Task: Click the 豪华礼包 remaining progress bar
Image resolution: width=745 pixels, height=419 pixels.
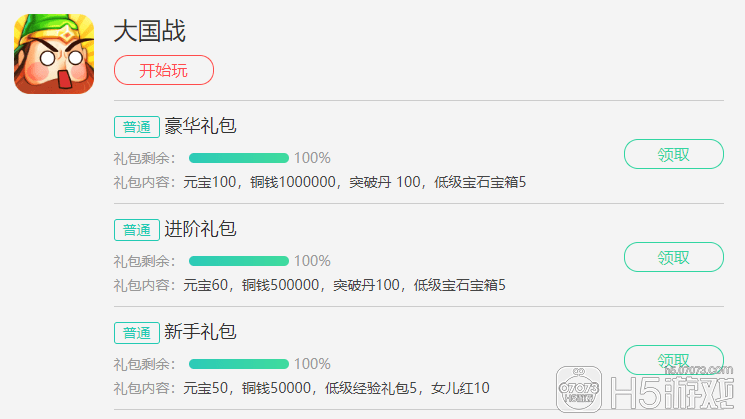Action: pos(239,158)
